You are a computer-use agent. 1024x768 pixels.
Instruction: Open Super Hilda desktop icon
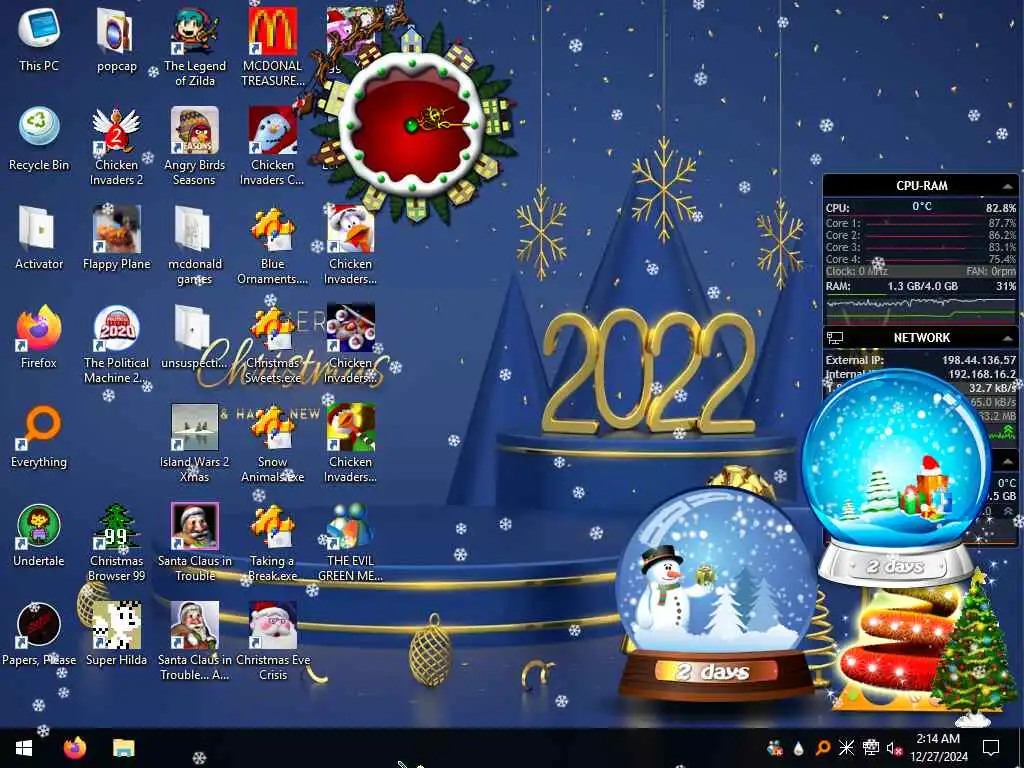point(116,633)
